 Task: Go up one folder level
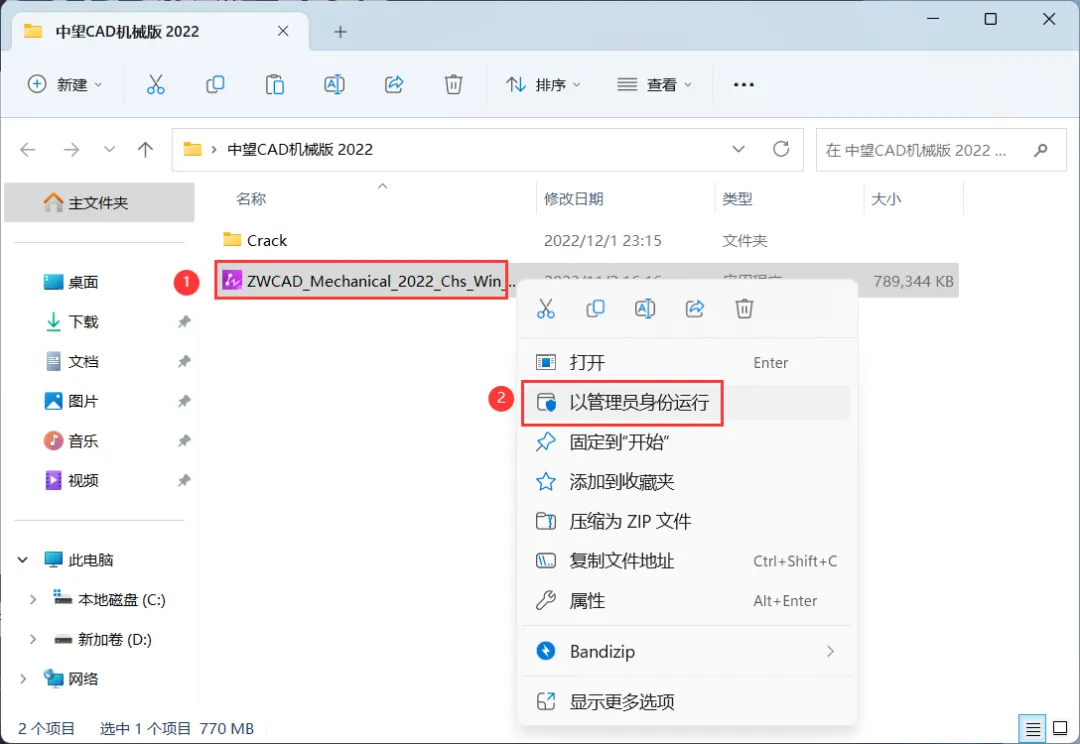tap(145, 149)
